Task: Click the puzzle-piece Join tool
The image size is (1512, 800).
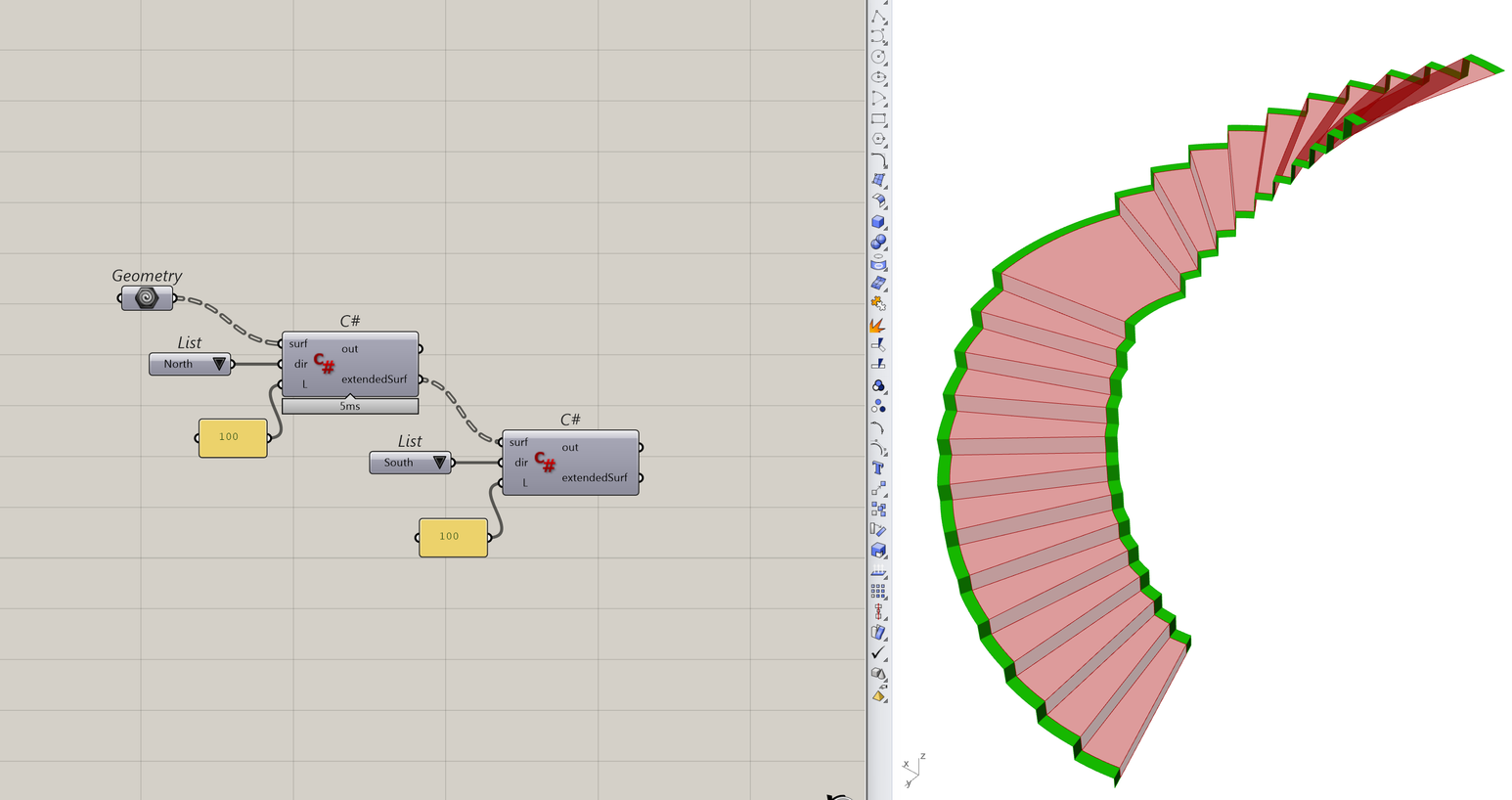Action: 878,303
